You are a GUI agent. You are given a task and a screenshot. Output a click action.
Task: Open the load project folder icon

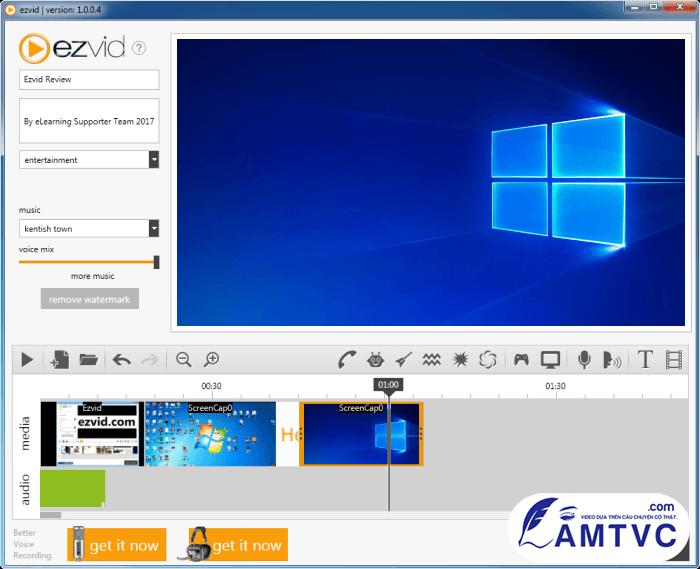[x=88, y=360]
